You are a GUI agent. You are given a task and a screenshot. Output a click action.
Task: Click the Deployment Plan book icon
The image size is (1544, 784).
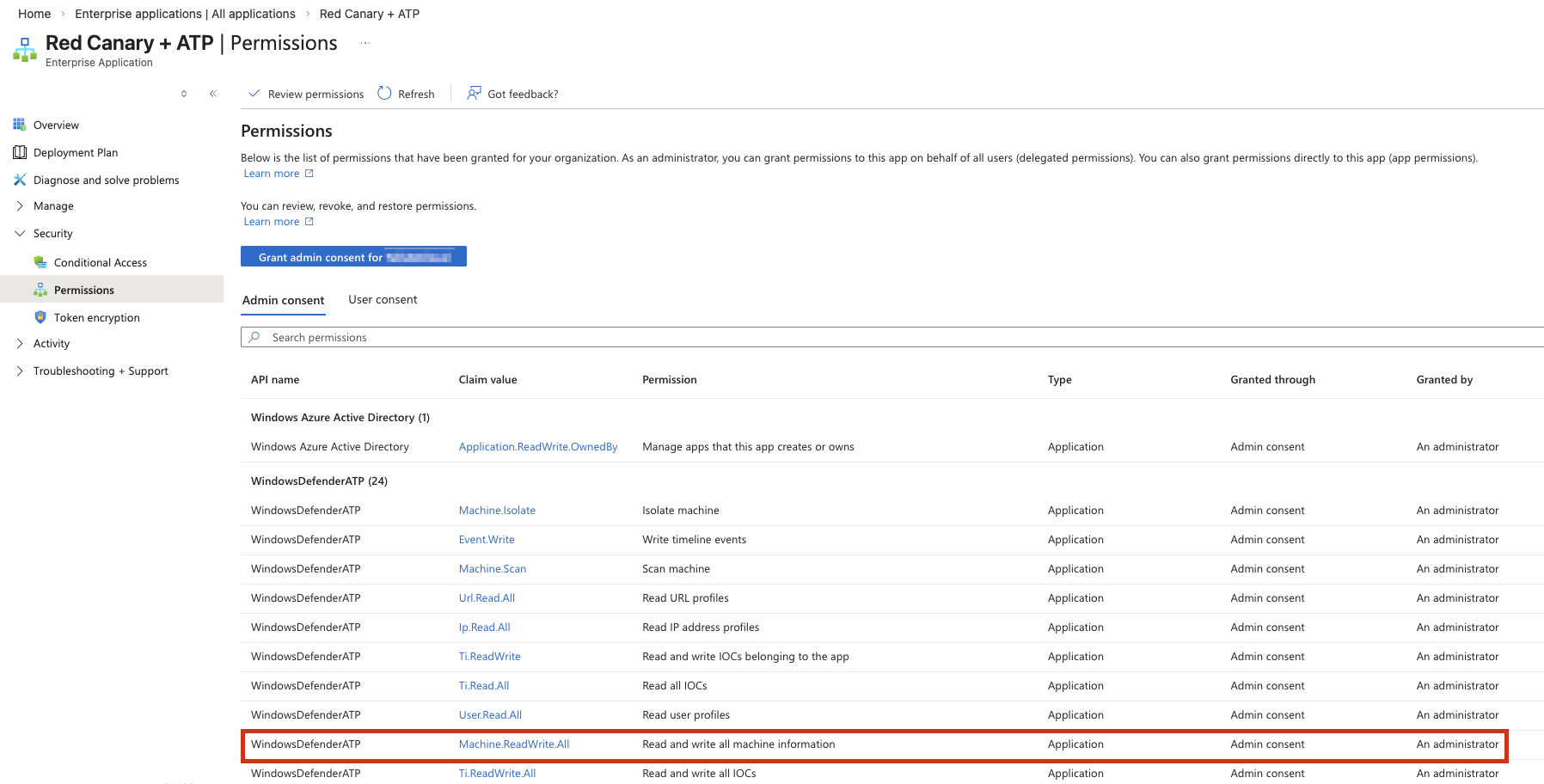(x=20, y=152)
